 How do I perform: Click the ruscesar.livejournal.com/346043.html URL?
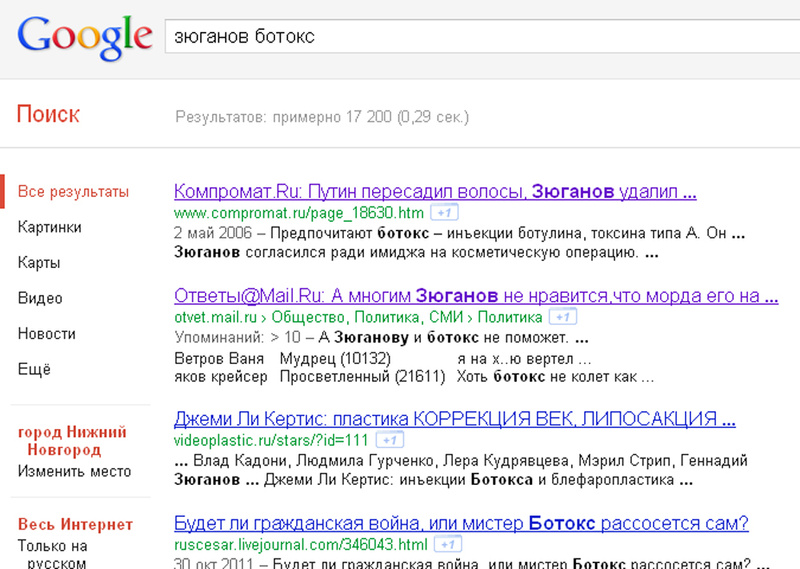[x=301, y=545]
